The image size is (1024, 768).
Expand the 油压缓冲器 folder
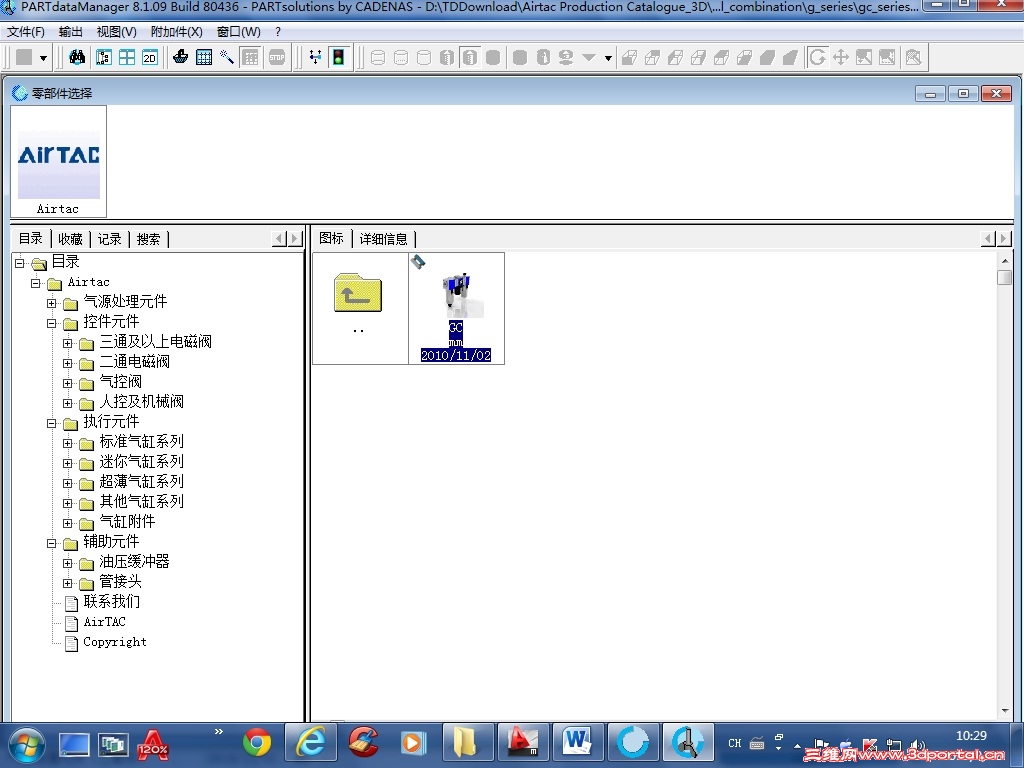click(x=67, y=563)
